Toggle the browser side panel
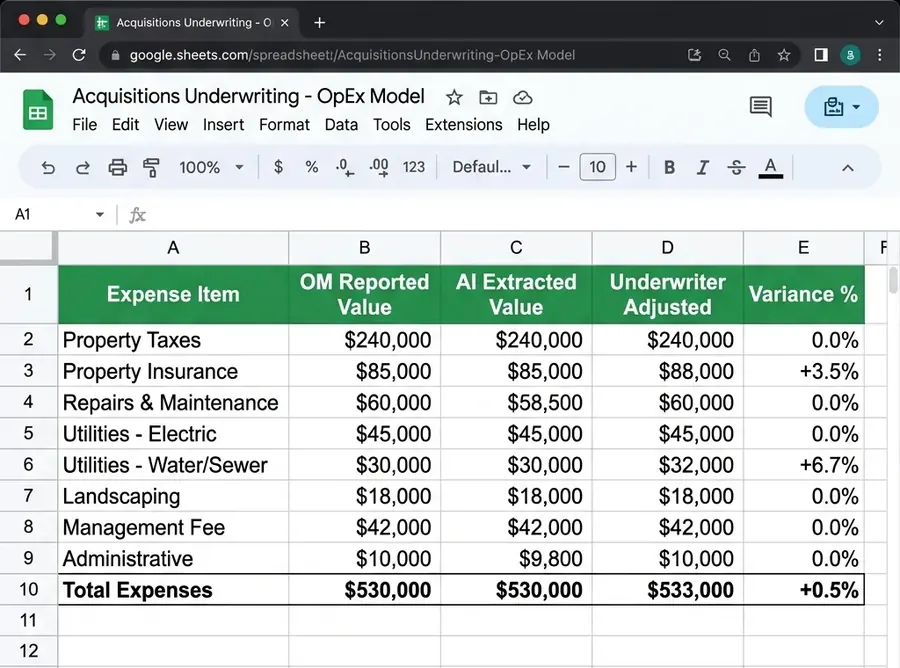This screenshot has height=668, width=900. point(821,55)
